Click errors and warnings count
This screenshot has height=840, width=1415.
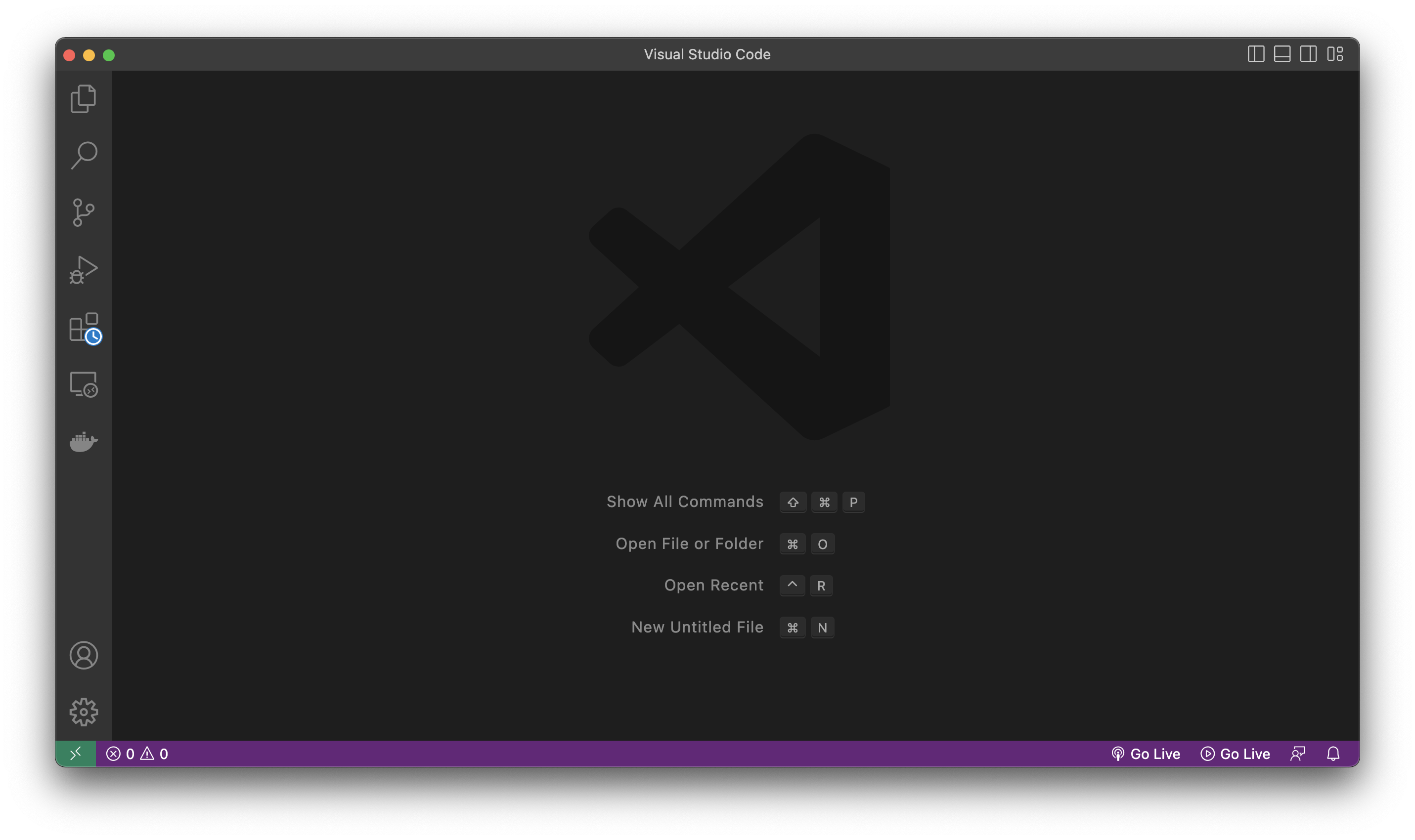pyautogui.click(x=137, y=754)
